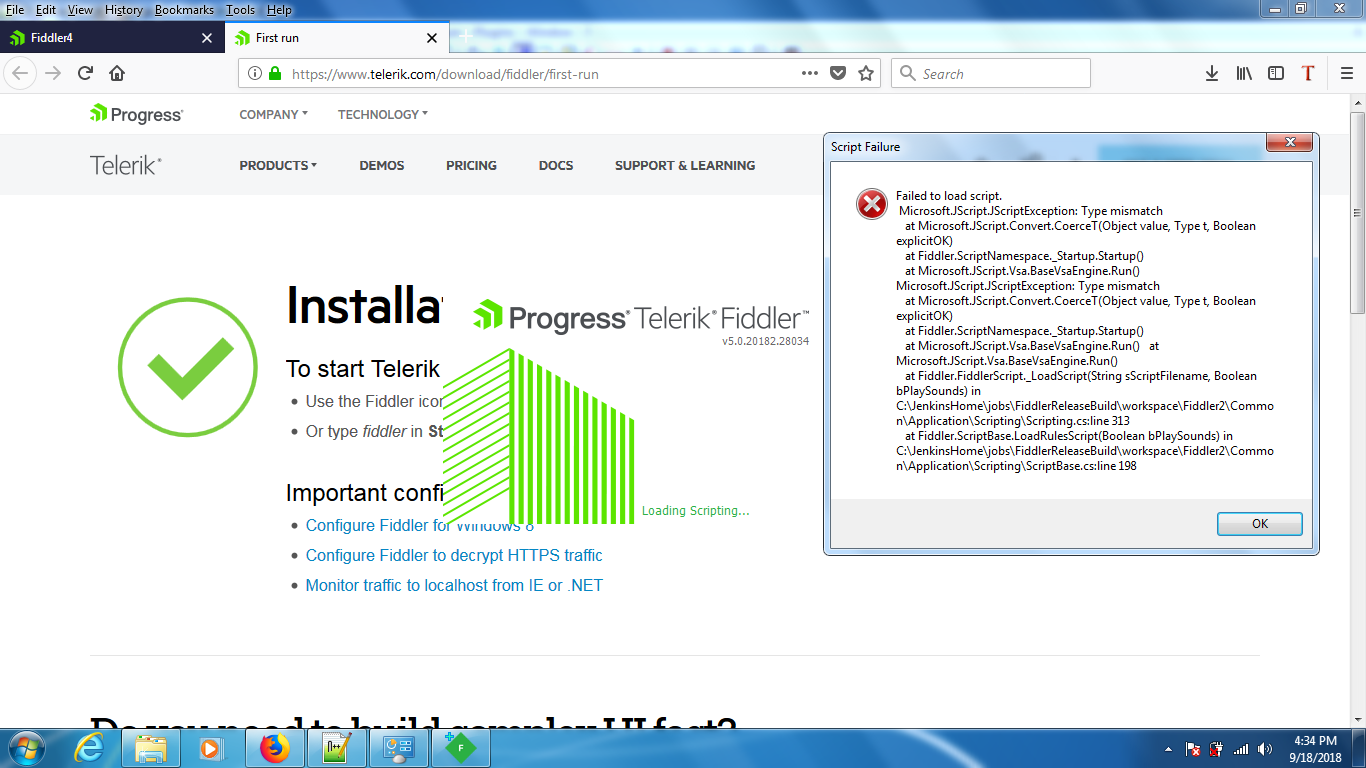This screenshot has height=768, width=1366.
Task: Click the red T extension icon
Action: point(1308,73)
